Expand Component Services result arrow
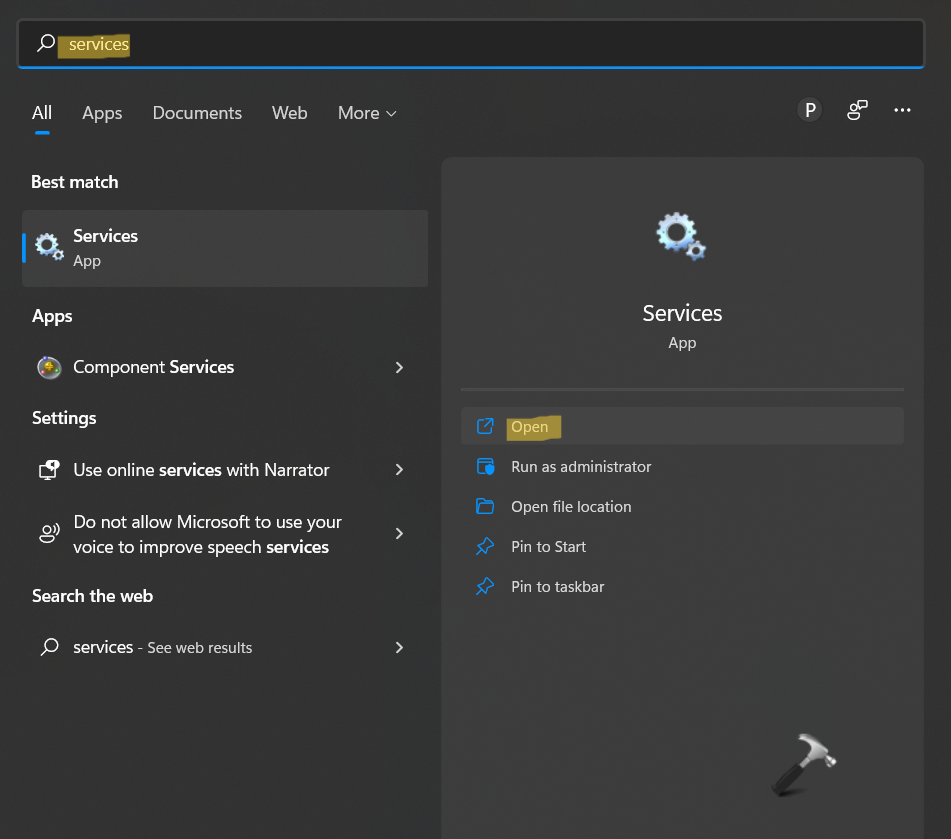 tap(399, 367)
